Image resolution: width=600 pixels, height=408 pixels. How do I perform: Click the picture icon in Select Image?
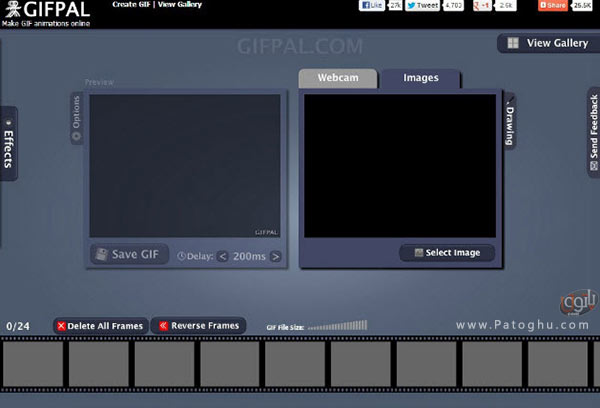click(419, 253)
